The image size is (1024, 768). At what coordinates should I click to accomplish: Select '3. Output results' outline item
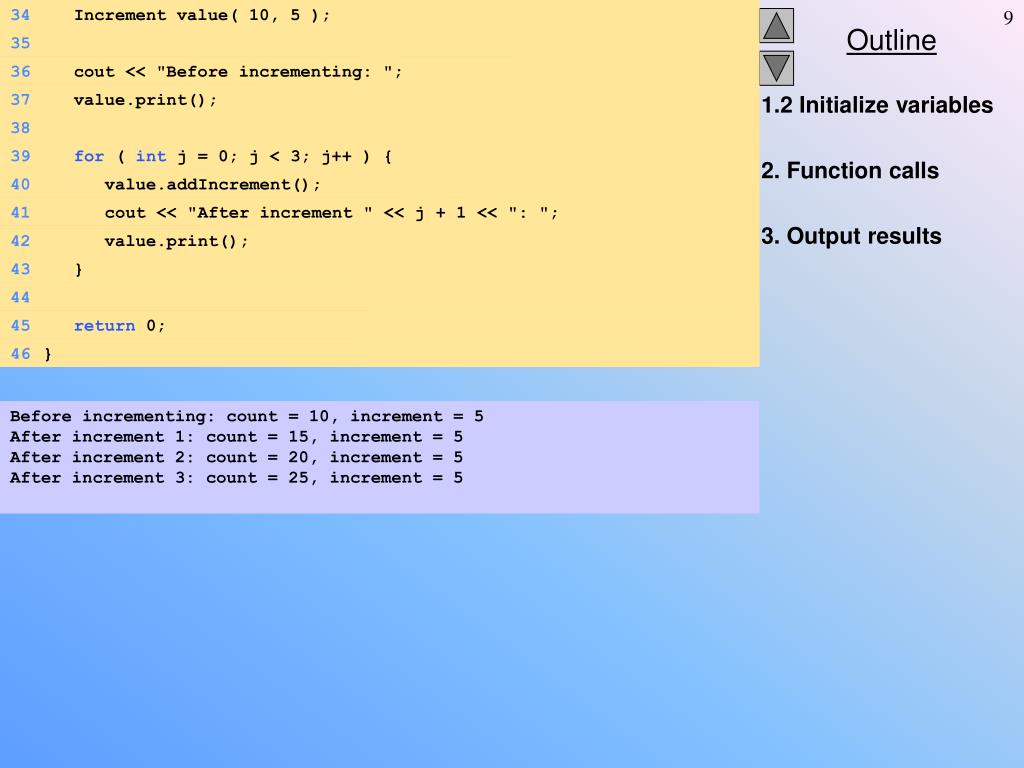[x=851, y=236]
